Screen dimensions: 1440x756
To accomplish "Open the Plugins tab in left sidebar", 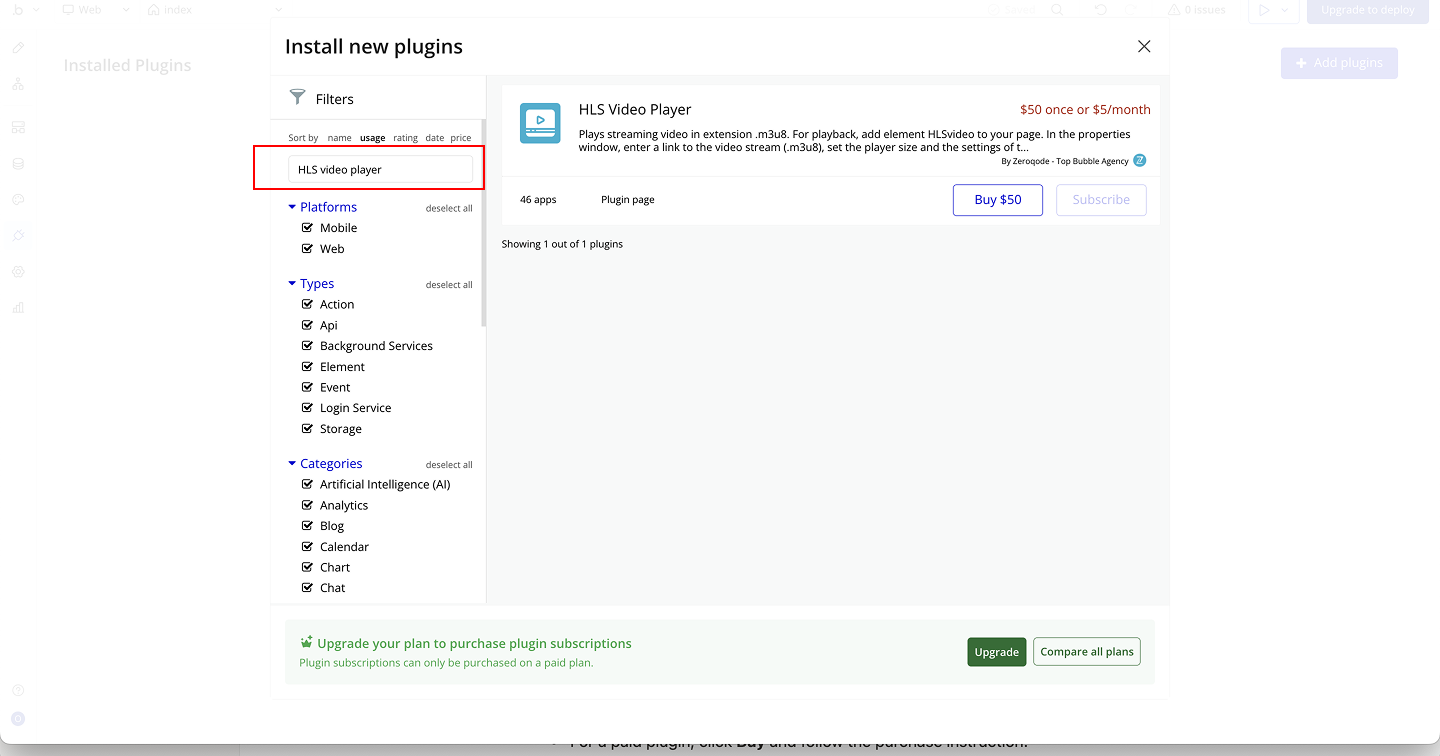I will click(x=18, y=235).
